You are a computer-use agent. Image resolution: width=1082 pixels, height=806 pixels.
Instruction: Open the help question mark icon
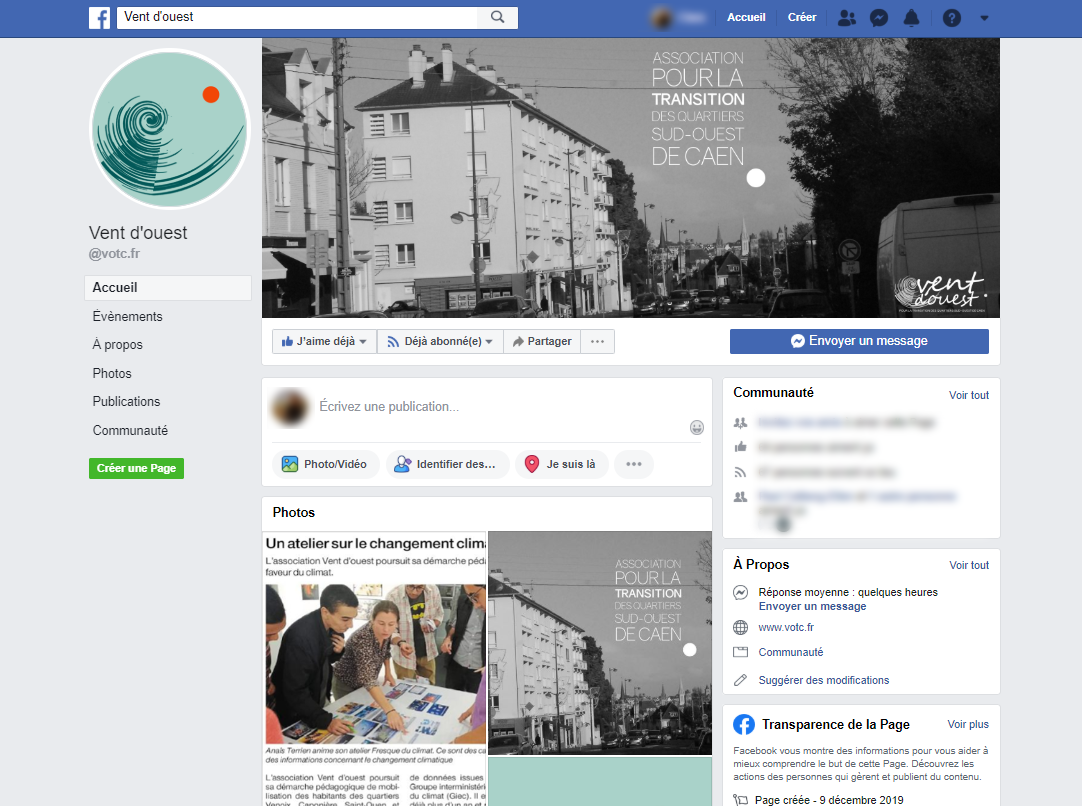point(952,18)
